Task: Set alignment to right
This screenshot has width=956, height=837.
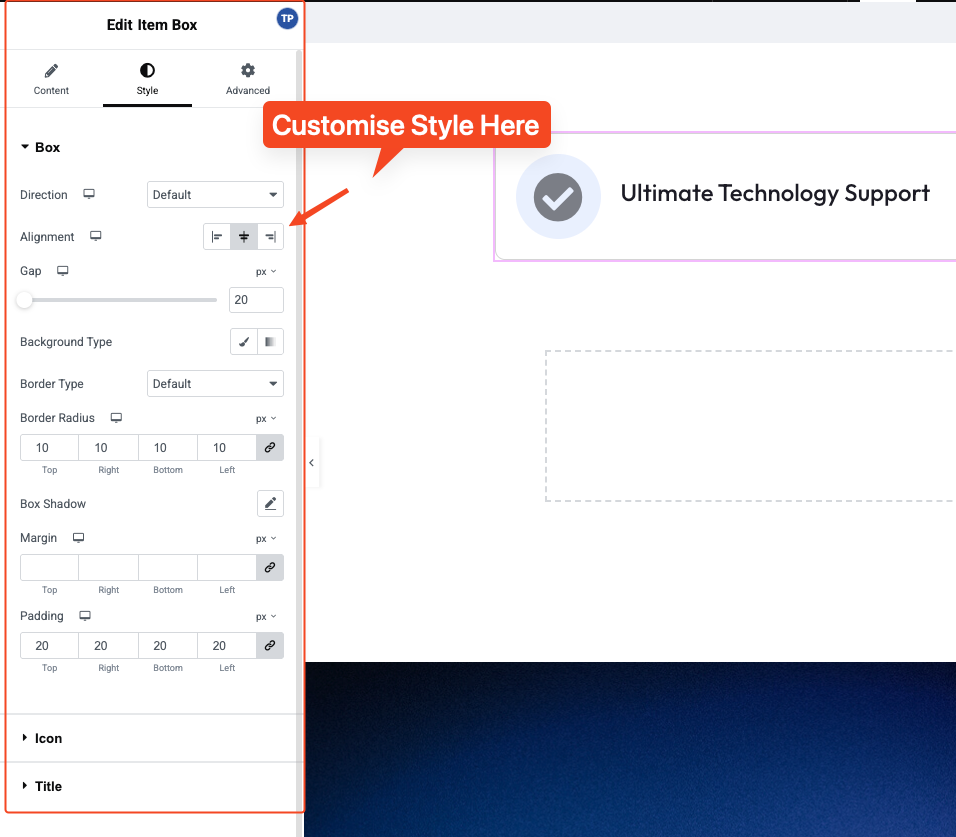Action: [270, 237]
